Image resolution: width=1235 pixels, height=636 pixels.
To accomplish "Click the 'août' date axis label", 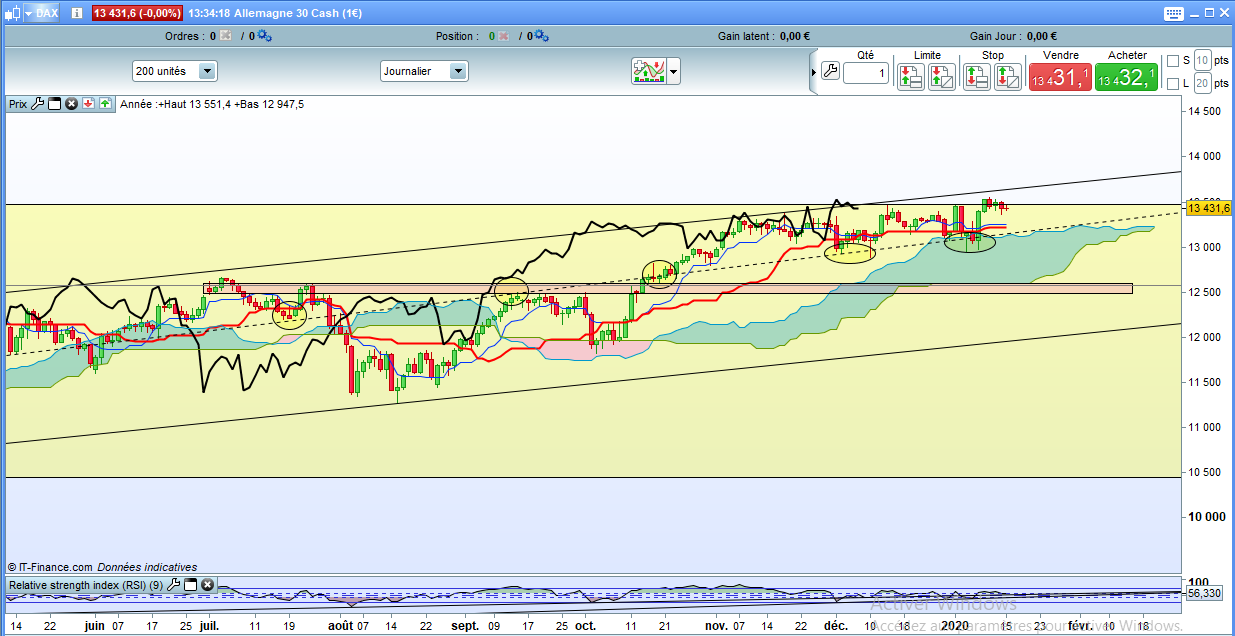I will 341,625.
